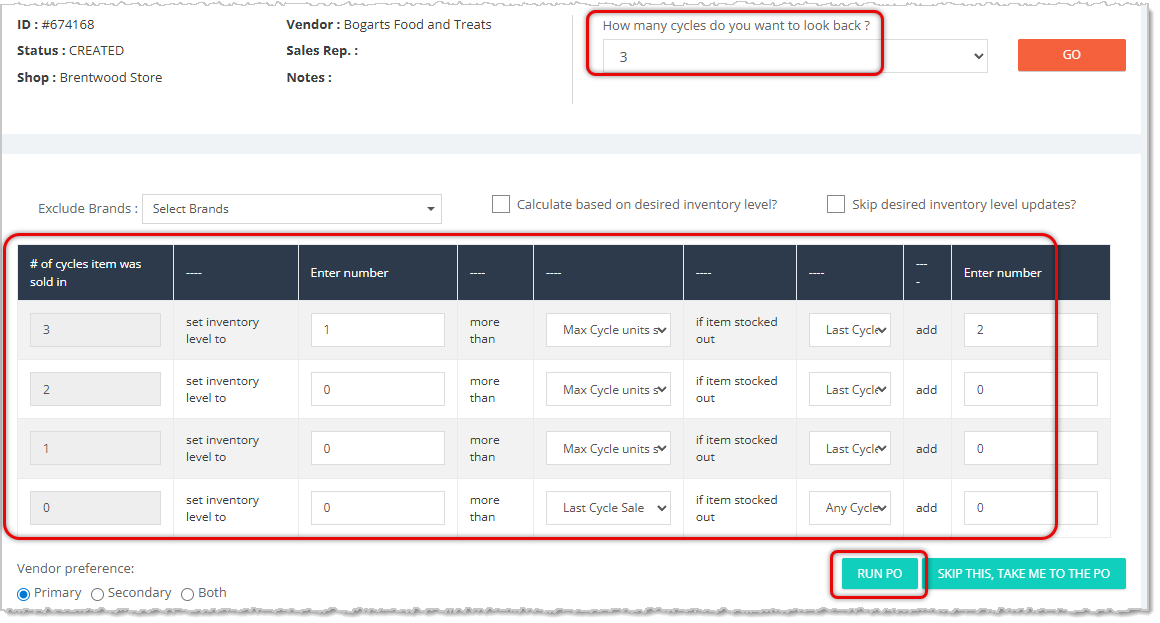1160x623 pixels.
Task: Click the disabled cycles field showing 0
Action: click(95, 508)
